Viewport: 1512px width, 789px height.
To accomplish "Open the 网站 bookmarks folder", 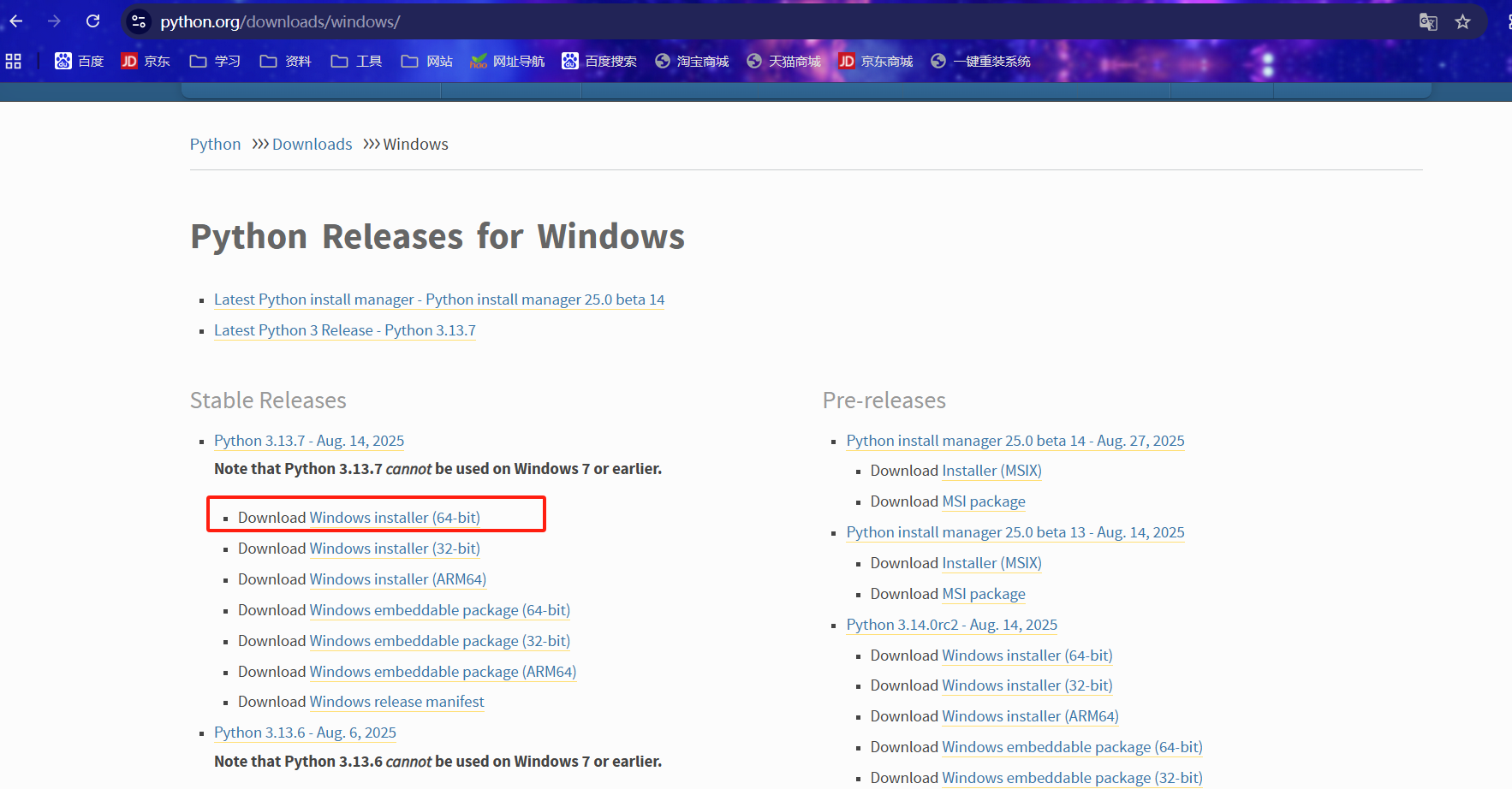I will click(426, 61).
